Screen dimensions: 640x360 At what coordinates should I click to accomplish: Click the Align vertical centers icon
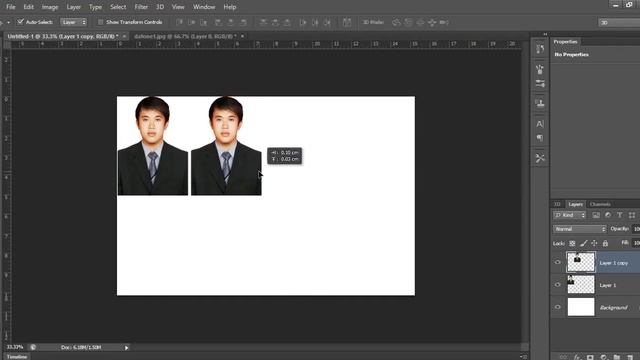coord(191,22)
